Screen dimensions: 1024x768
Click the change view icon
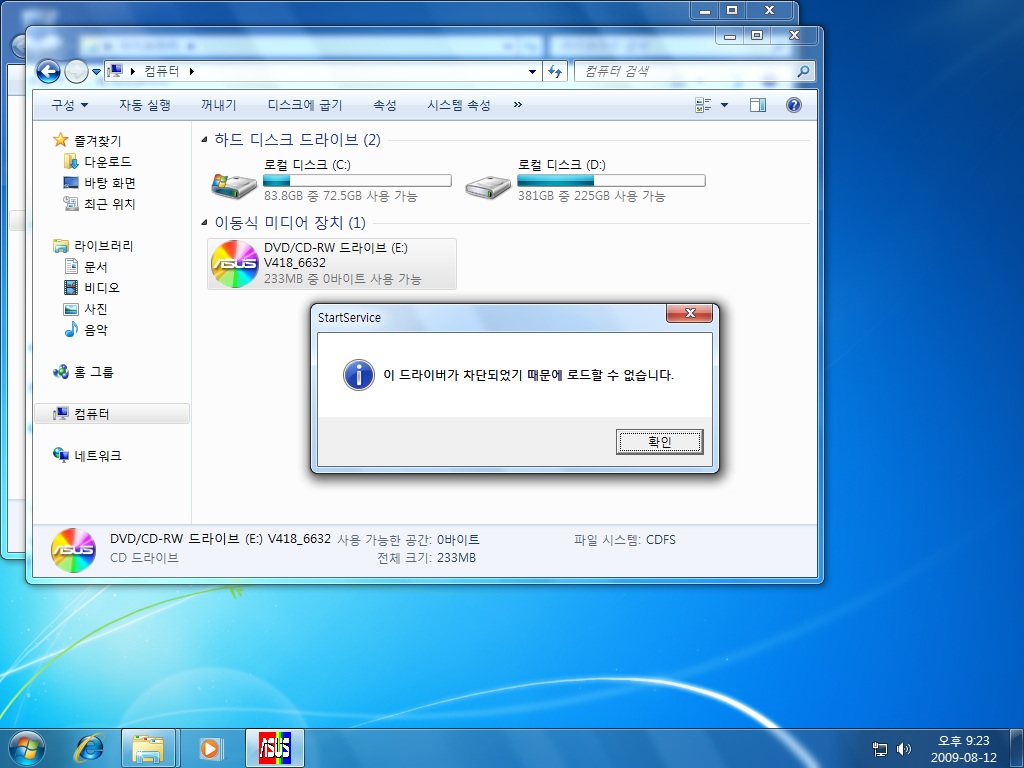(703, 105)
